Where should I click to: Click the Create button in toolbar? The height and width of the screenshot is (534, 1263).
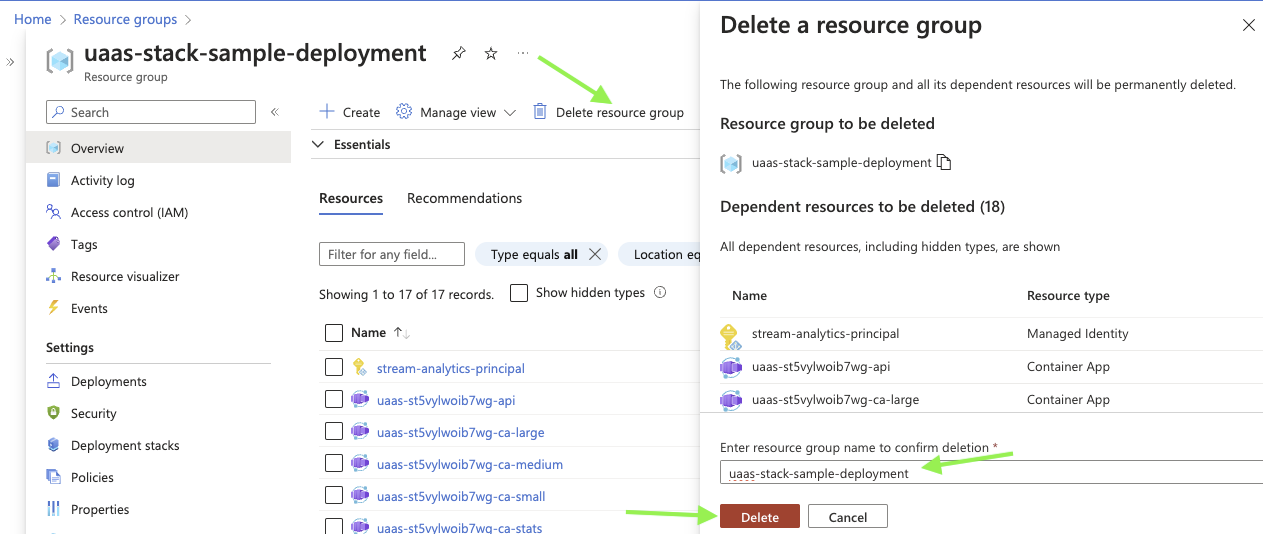[x=349, y=112]
